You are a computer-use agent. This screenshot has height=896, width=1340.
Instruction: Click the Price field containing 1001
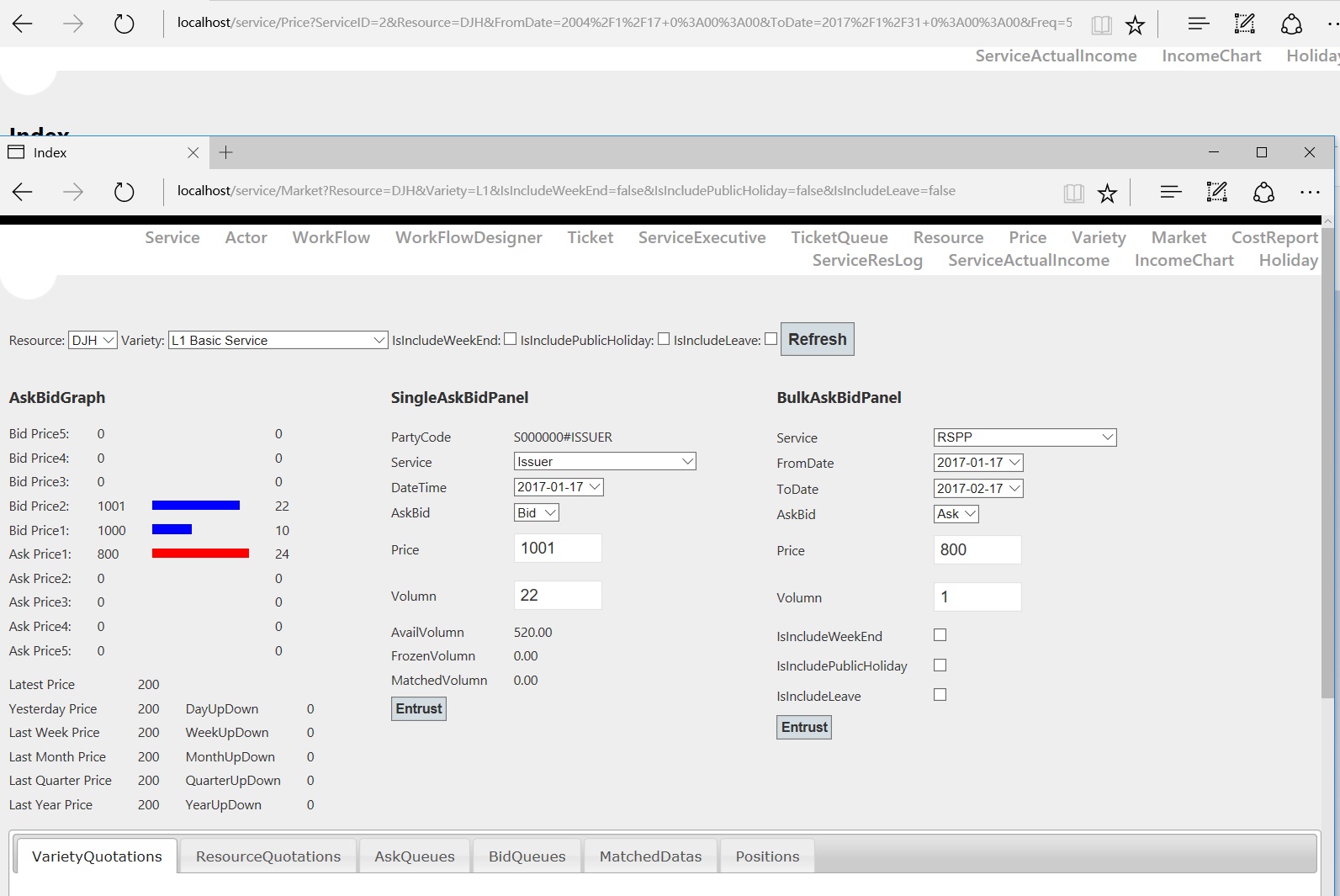tap(557, 549)
